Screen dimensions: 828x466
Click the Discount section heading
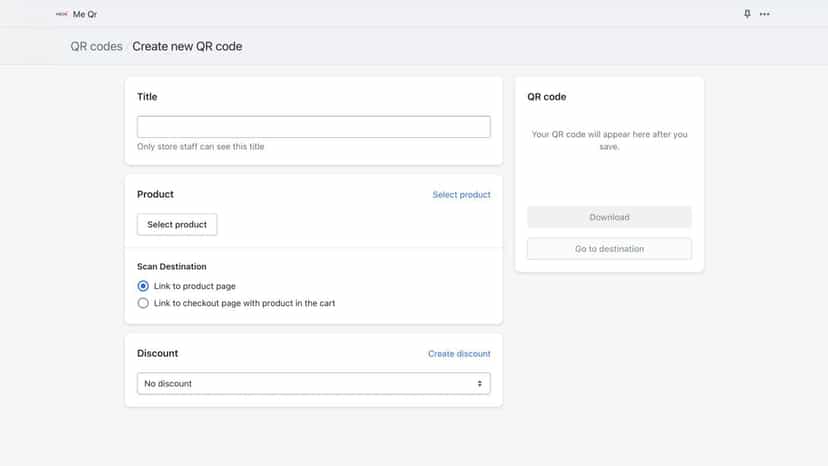pos(157,353)
